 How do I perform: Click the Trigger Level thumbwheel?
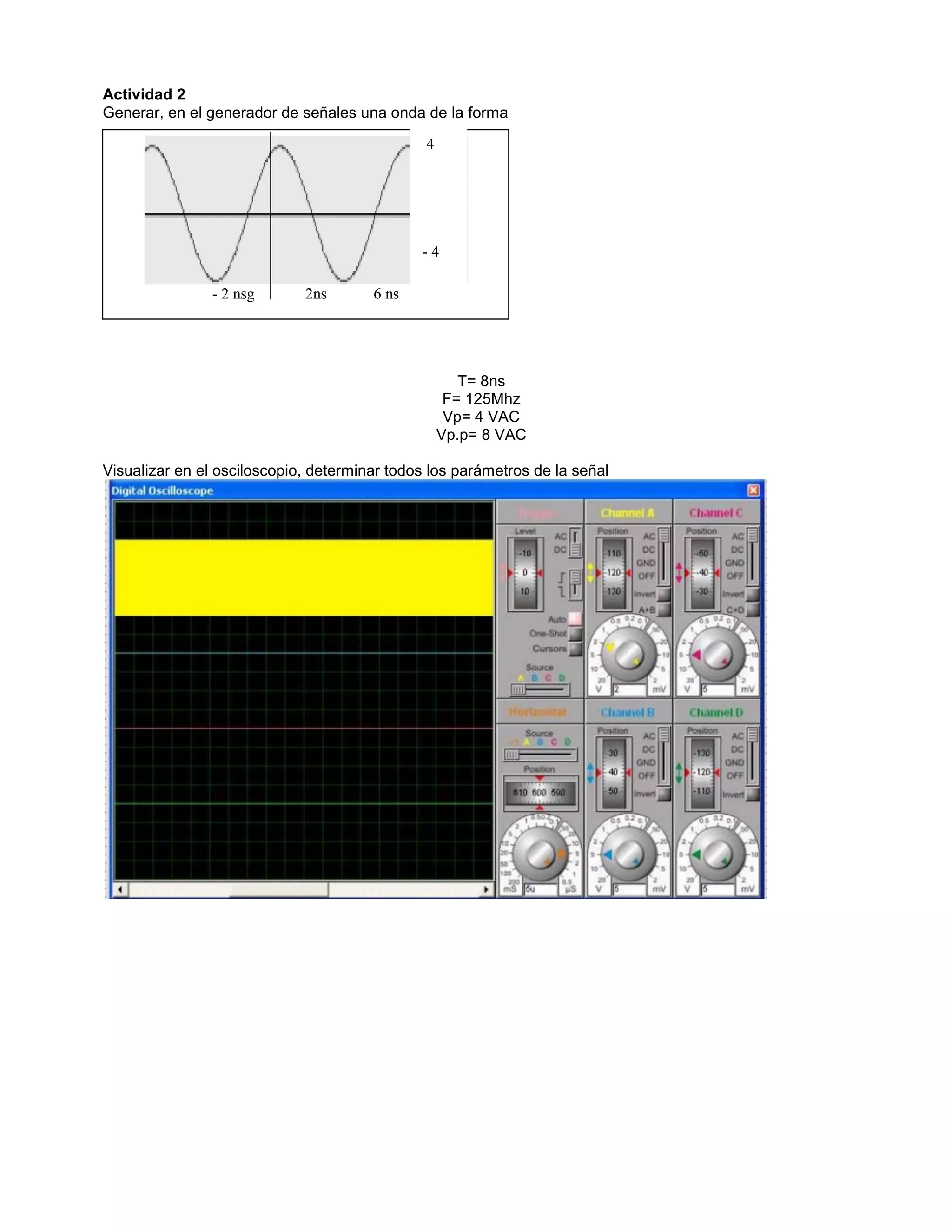point(525,573)
